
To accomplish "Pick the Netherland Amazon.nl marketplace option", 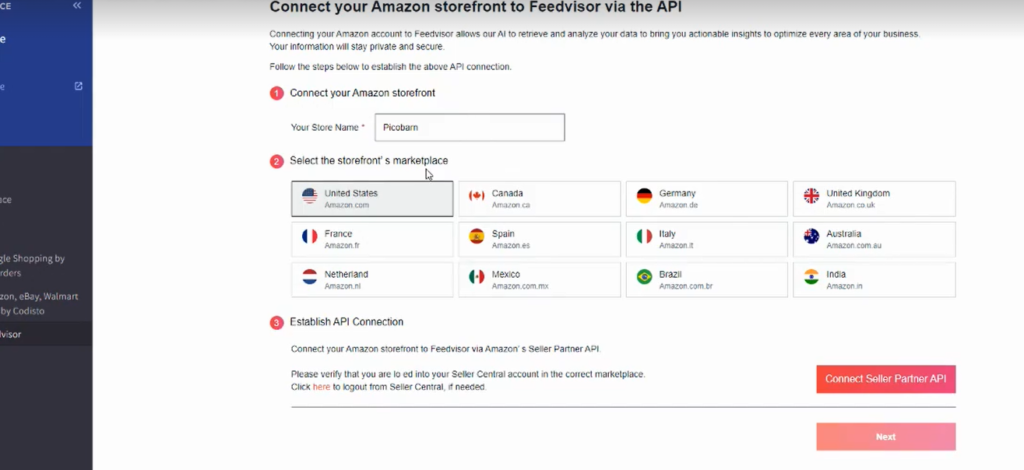I will pos(372,279).
